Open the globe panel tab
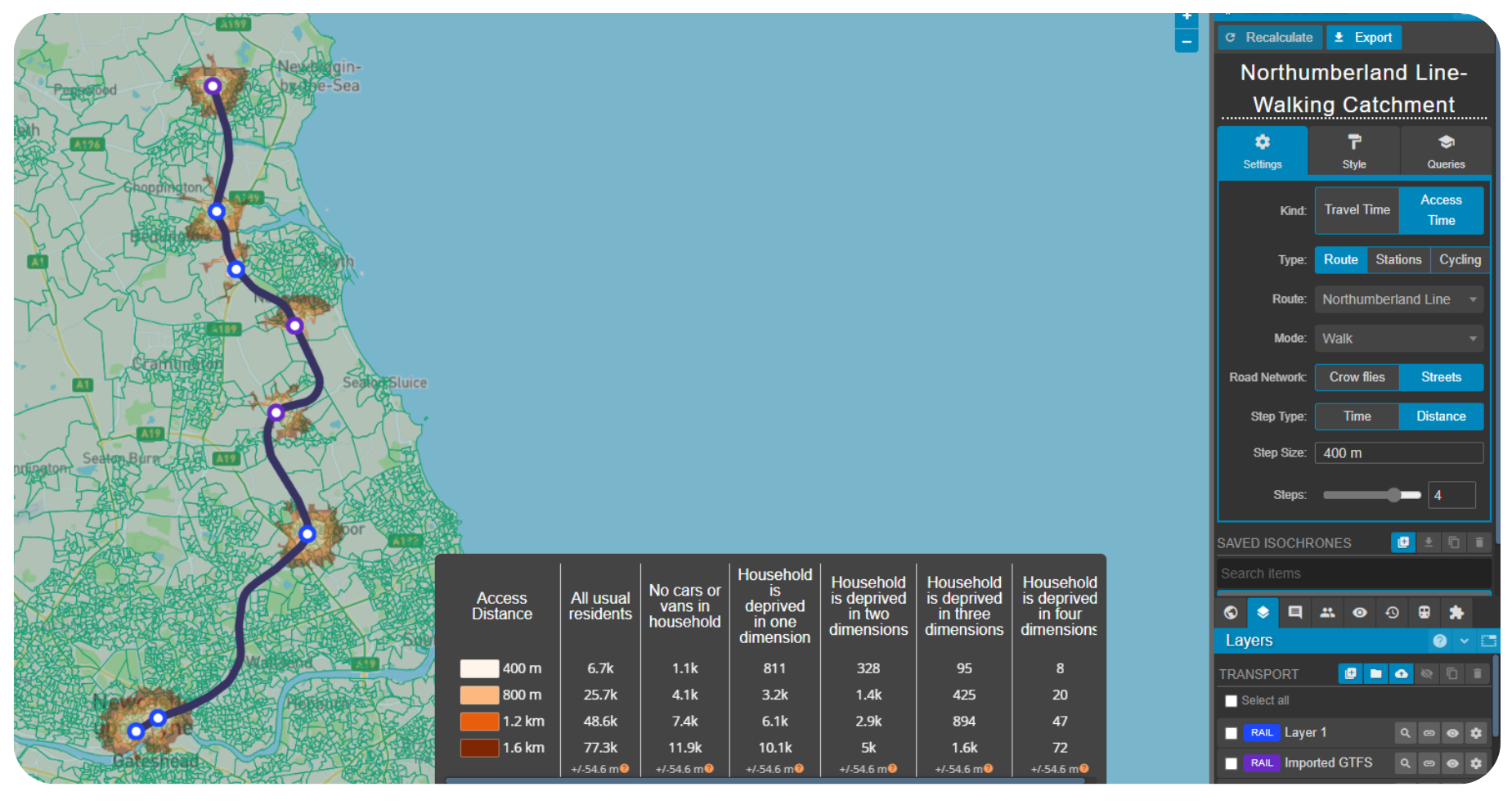 tap(1231, 612)
